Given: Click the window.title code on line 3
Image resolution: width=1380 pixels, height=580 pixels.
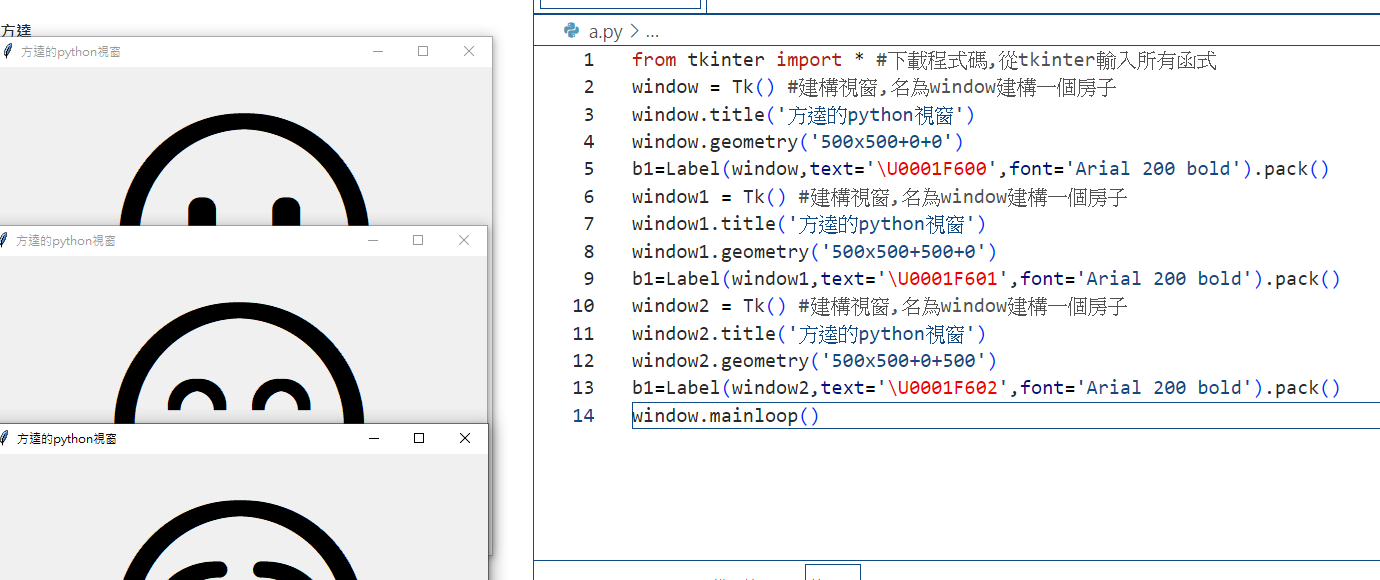Looking at the screenshot, I should coord(803,114).
